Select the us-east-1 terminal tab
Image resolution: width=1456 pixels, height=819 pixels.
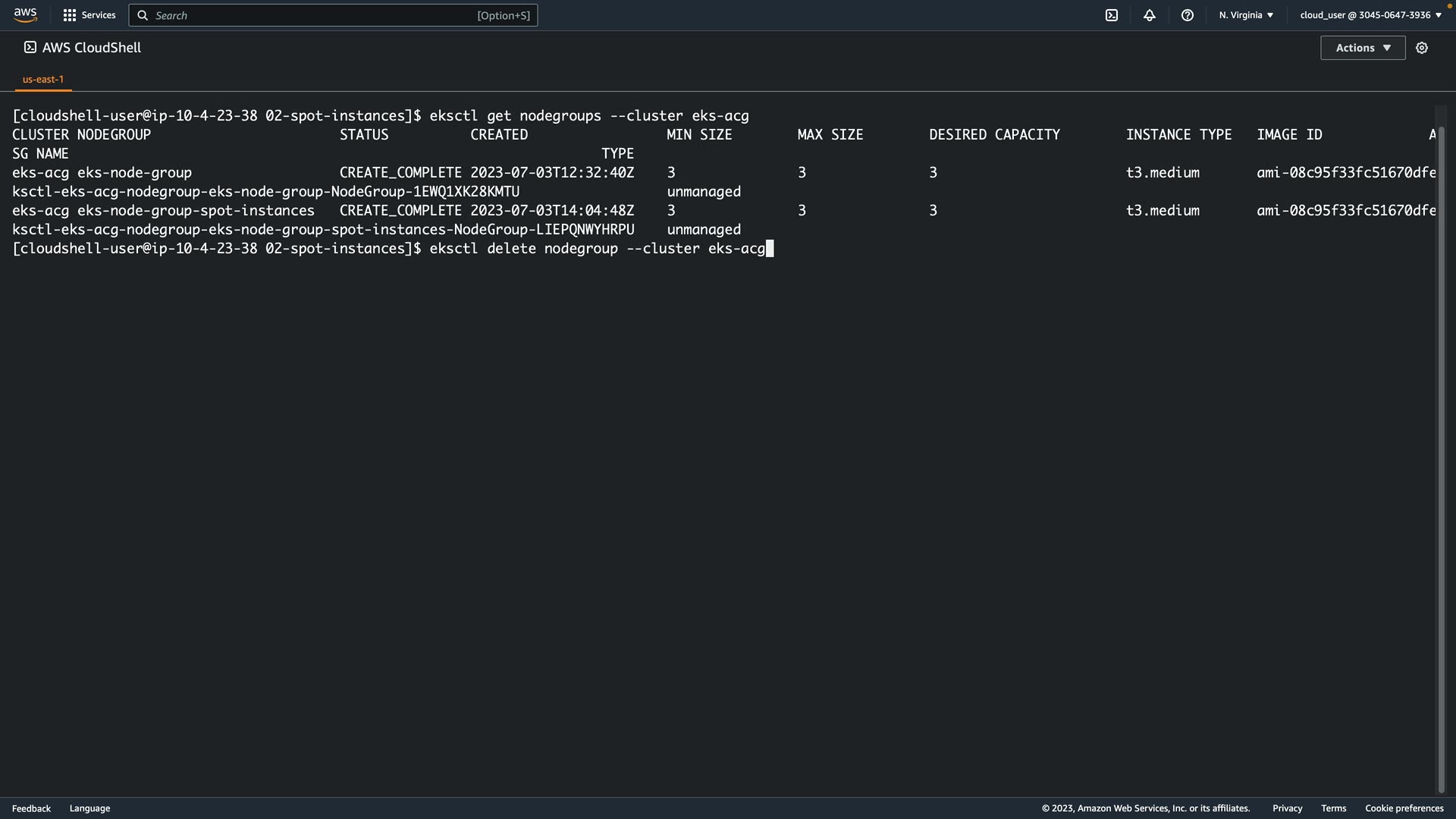coord(43,79)
